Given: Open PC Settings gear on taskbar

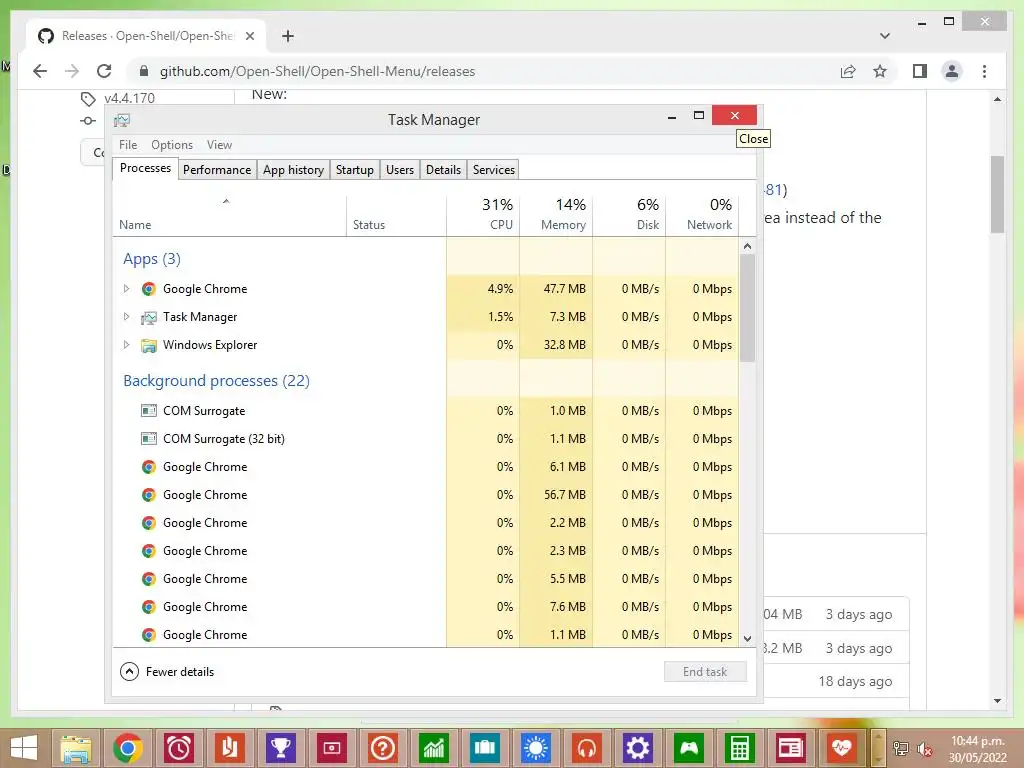Looking at the screenshot, I should coord(637,748).
